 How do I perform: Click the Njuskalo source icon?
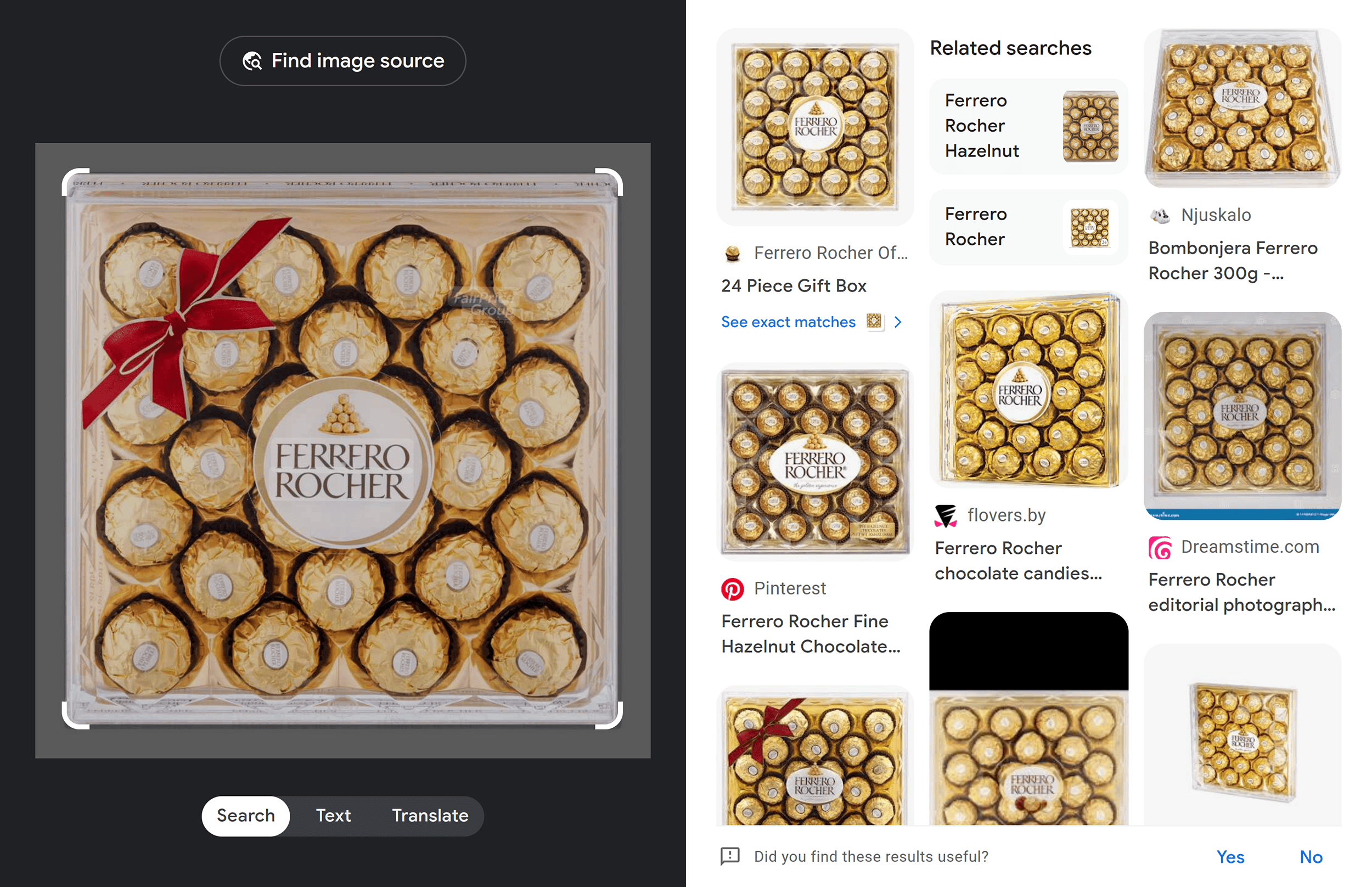[1158, 214]
